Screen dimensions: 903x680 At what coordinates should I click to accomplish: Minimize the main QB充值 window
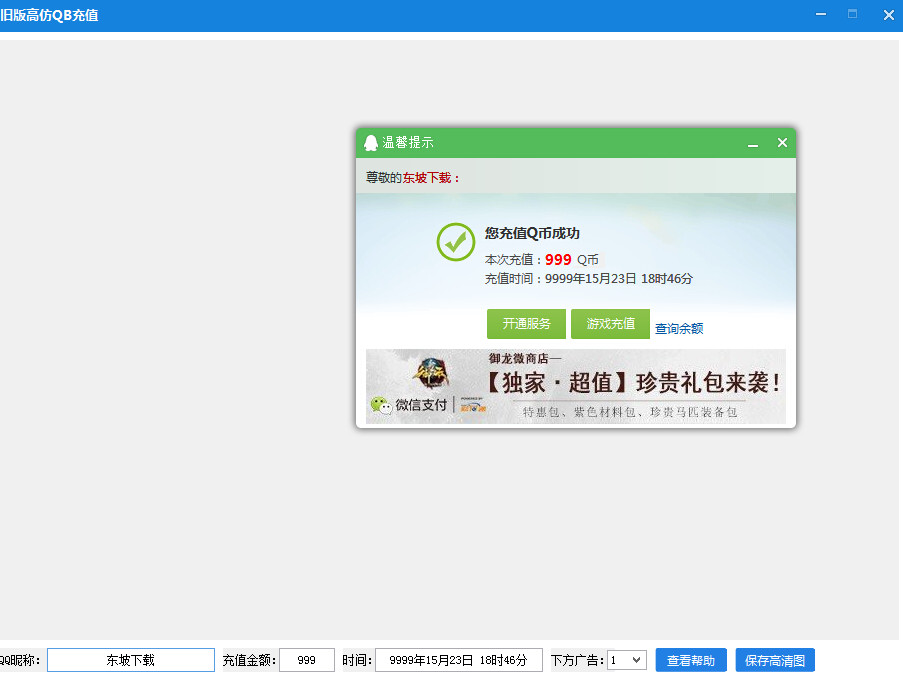pyautogui.click(x=821, y=14)
